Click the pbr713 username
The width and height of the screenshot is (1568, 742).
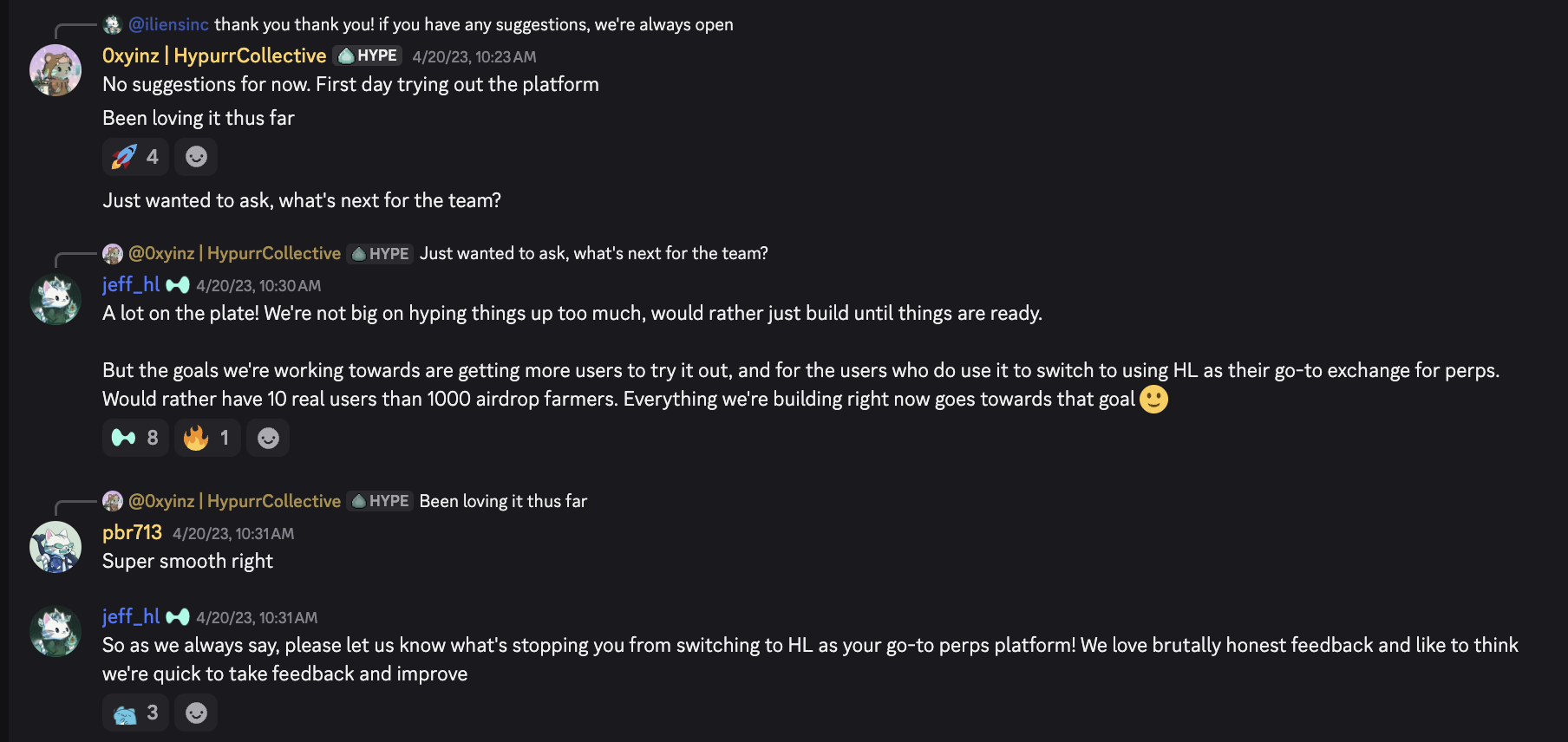[x=132, y=532]
